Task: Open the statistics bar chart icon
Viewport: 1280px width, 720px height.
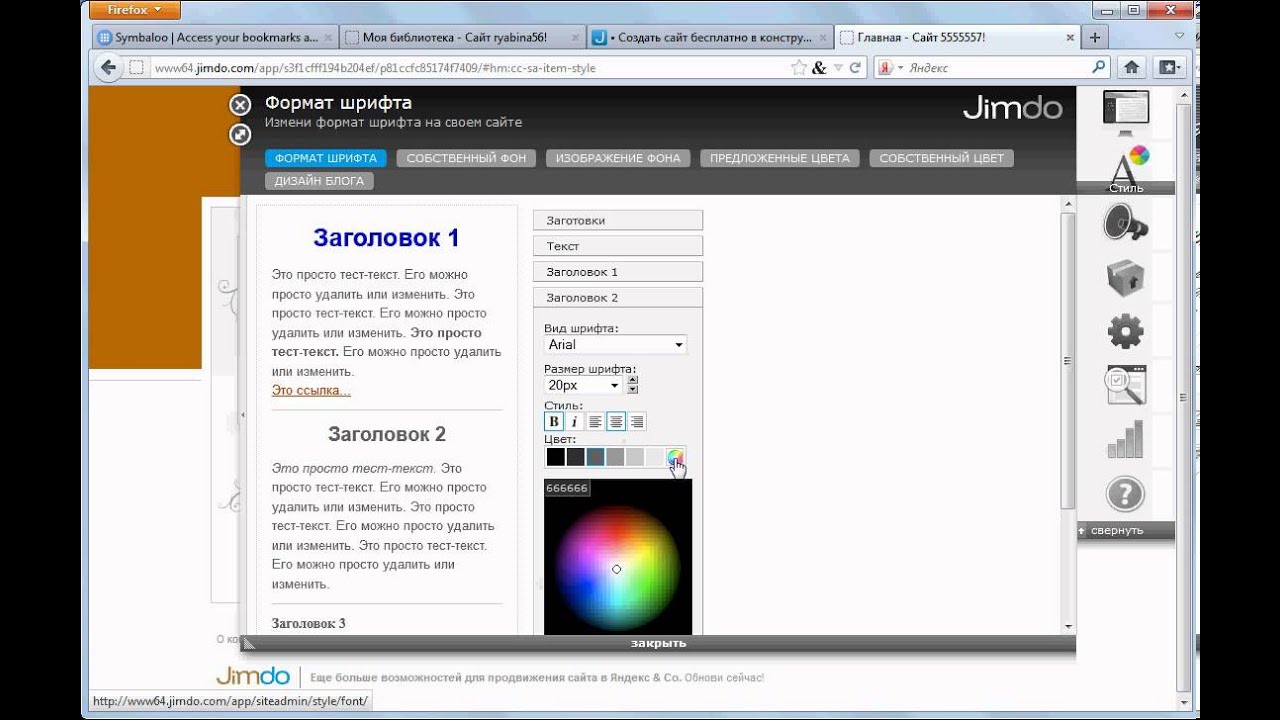Action: pos(1126,440)
